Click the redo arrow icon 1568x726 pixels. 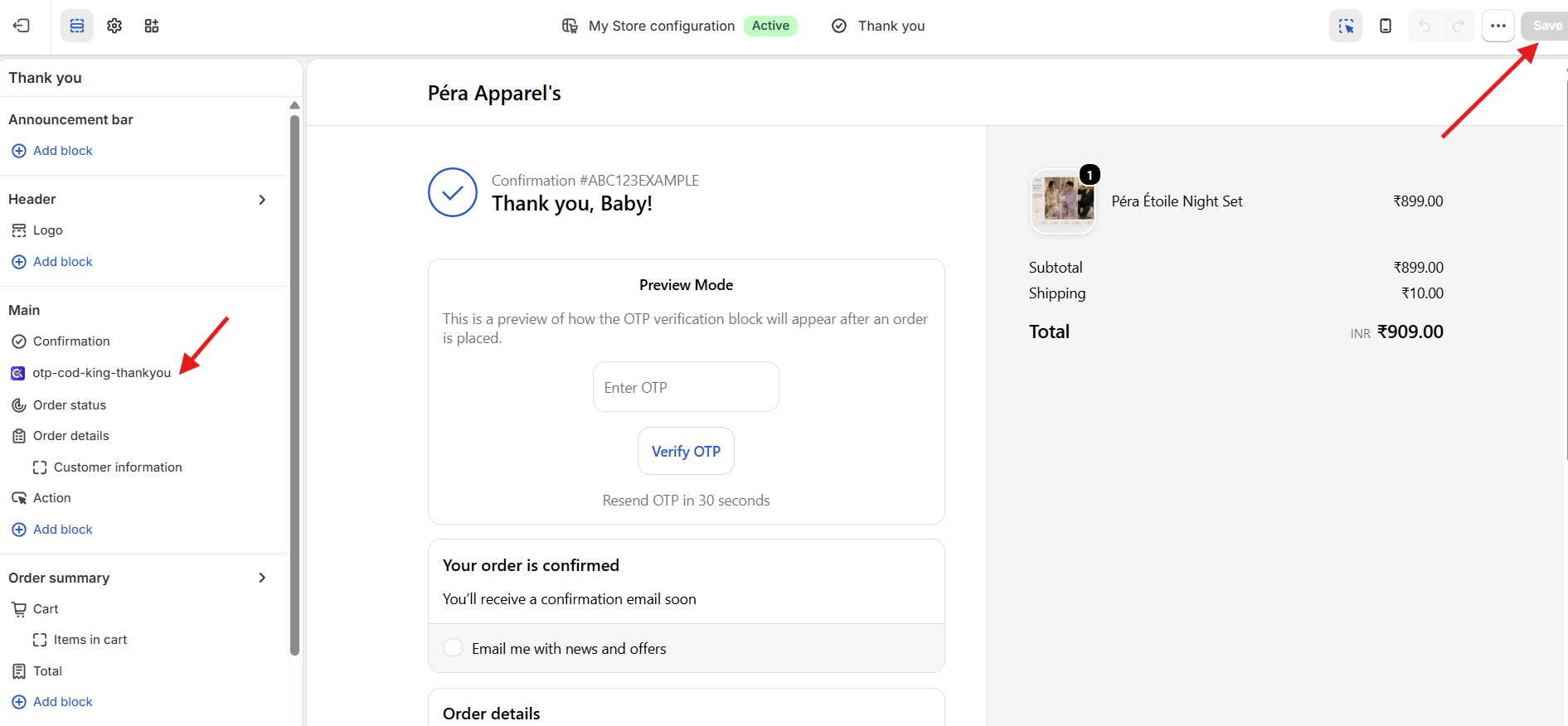pos(1458,26)
